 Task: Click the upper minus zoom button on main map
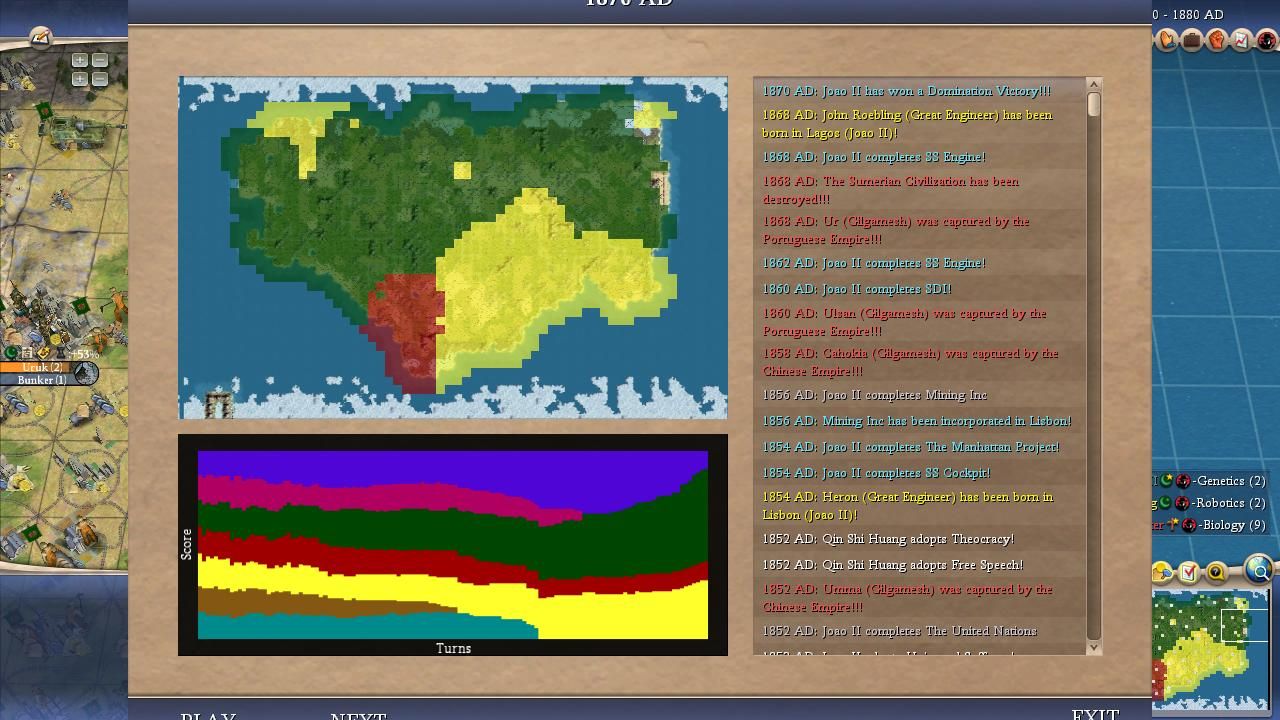coord(99,61)
